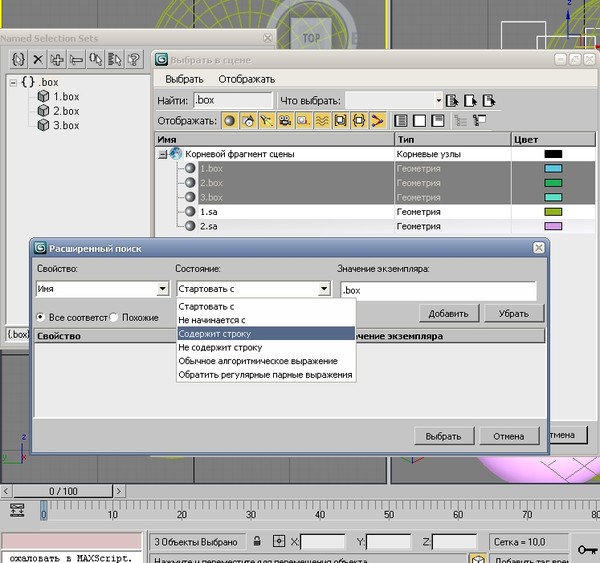Click the transform type-in mode icon

point(279,541)
